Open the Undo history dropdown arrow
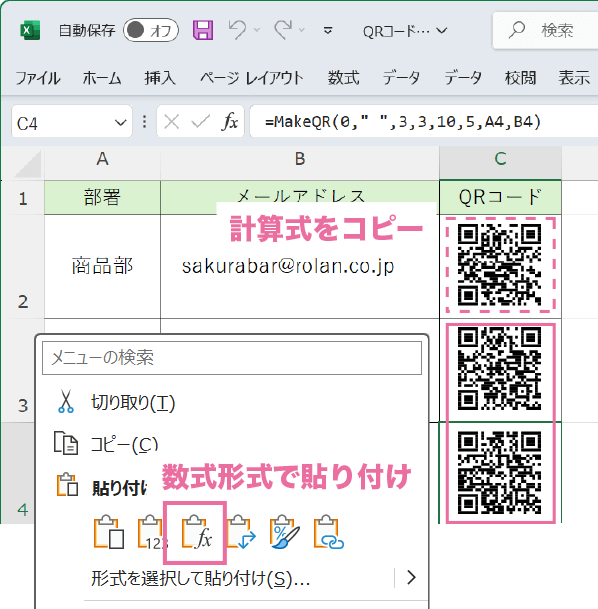The height and width of the screenshot is (609, 598). pos(257,30)
